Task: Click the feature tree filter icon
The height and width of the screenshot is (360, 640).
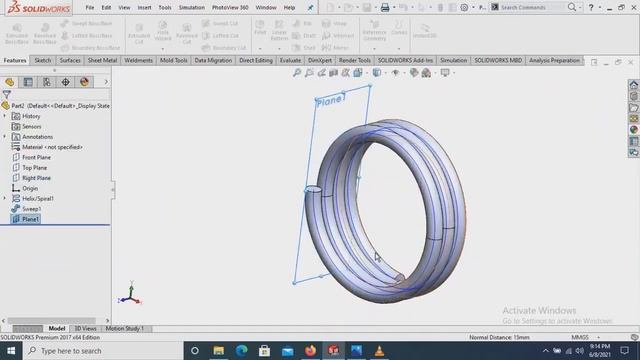Action: tap(7, 95)
